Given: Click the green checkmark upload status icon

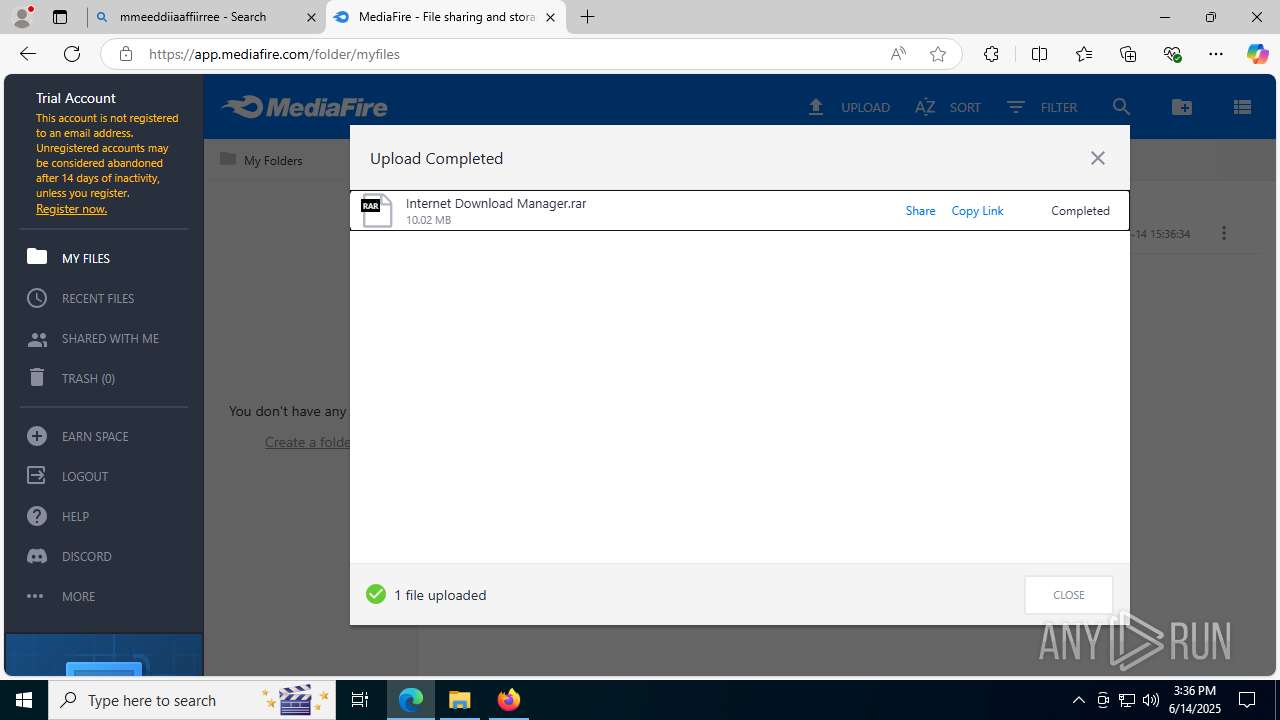Looking at the screenshot, I should (x=376, y=594).
